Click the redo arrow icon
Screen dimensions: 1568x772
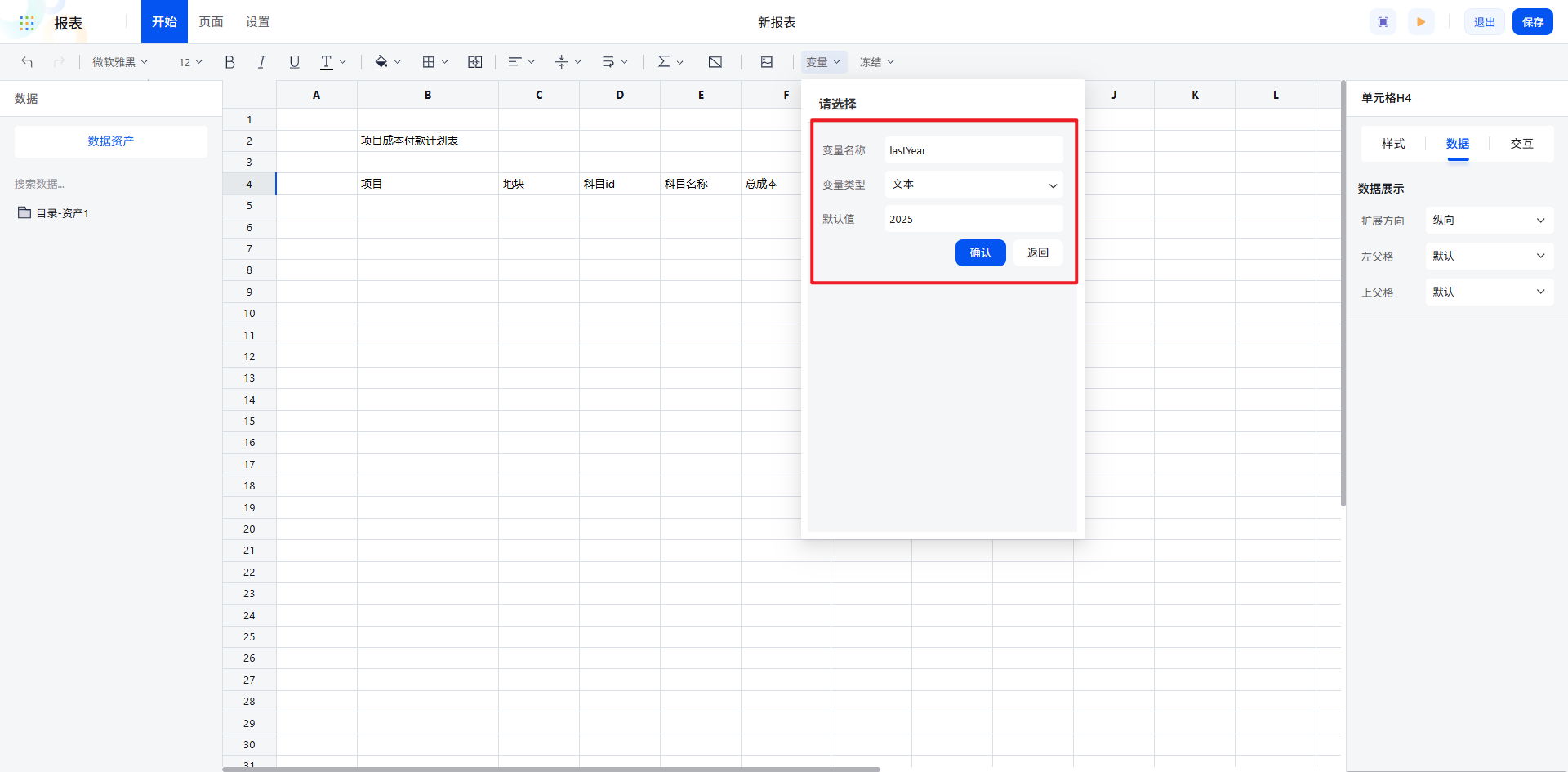59,62
